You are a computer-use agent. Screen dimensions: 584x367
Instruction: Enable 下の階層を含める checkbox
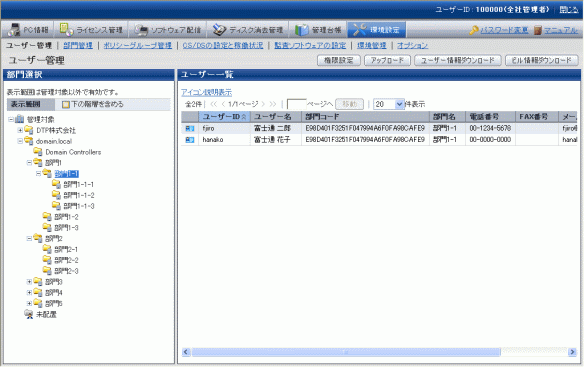(66, 105)
